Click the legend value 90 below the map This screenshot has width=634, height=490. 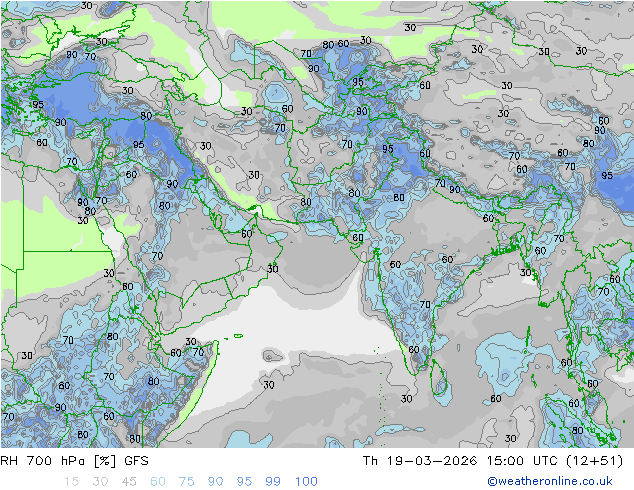tap(215, 482)
